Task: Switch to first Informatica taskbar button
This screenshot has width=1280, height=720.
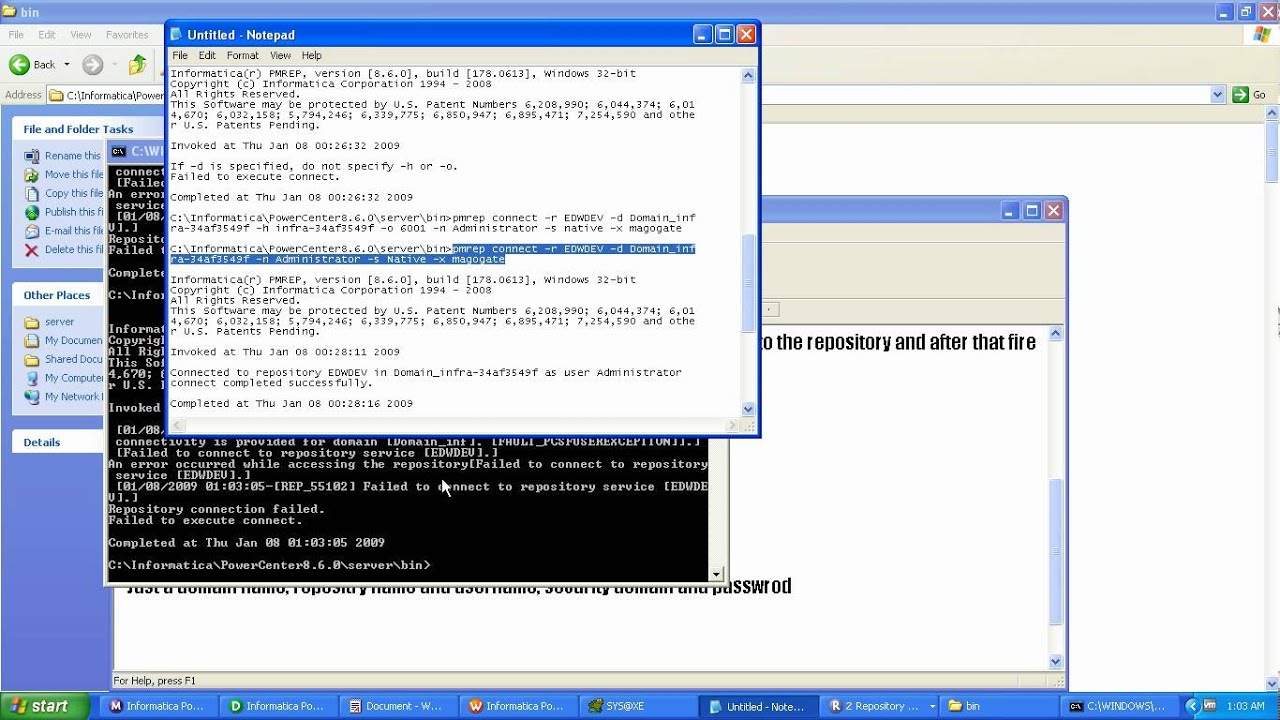Action: (x=157, y=706)
